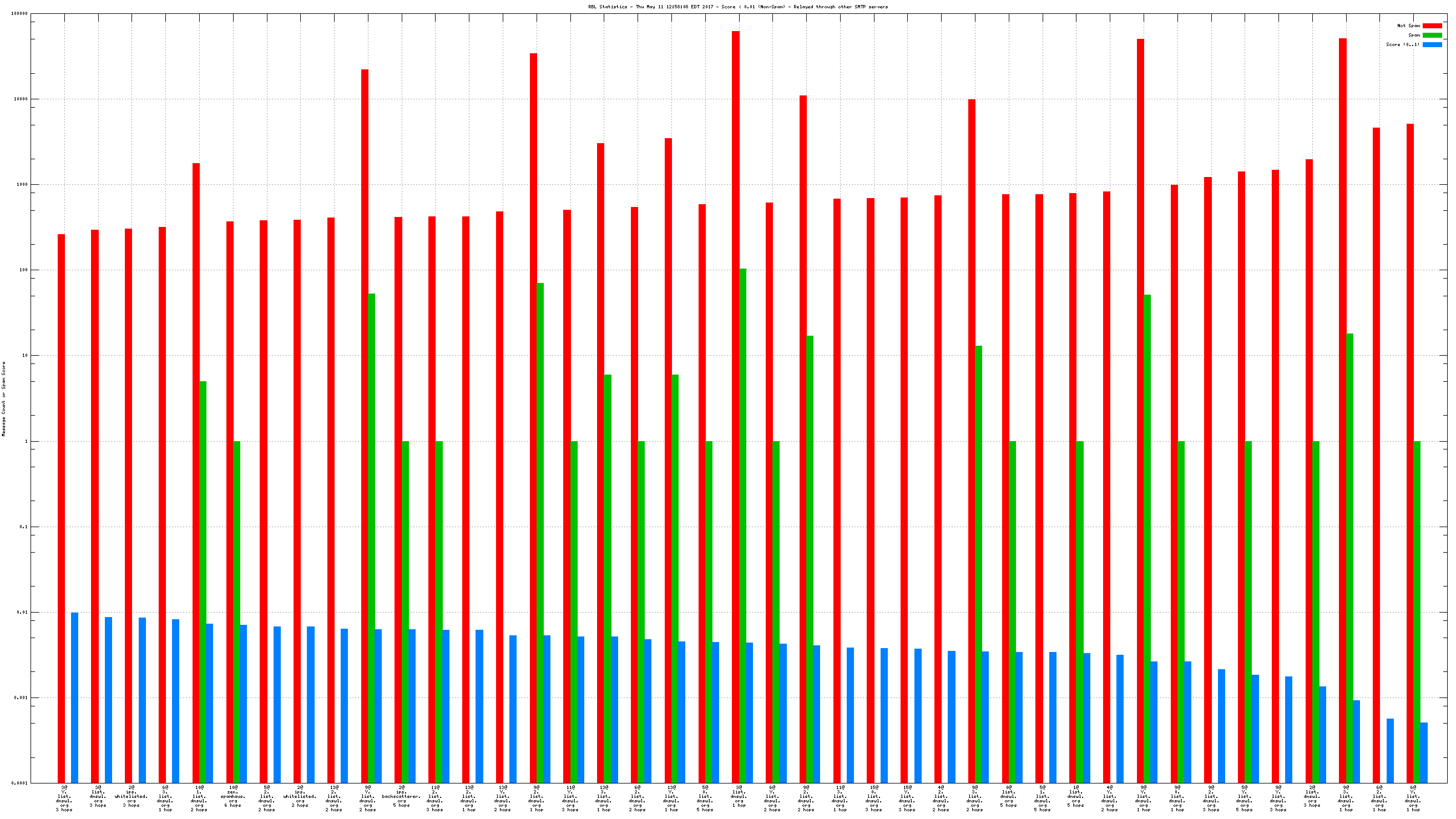1456x819 pixels.
Task: Click the green Spam legend swatch
Action: pos(1432,35)
